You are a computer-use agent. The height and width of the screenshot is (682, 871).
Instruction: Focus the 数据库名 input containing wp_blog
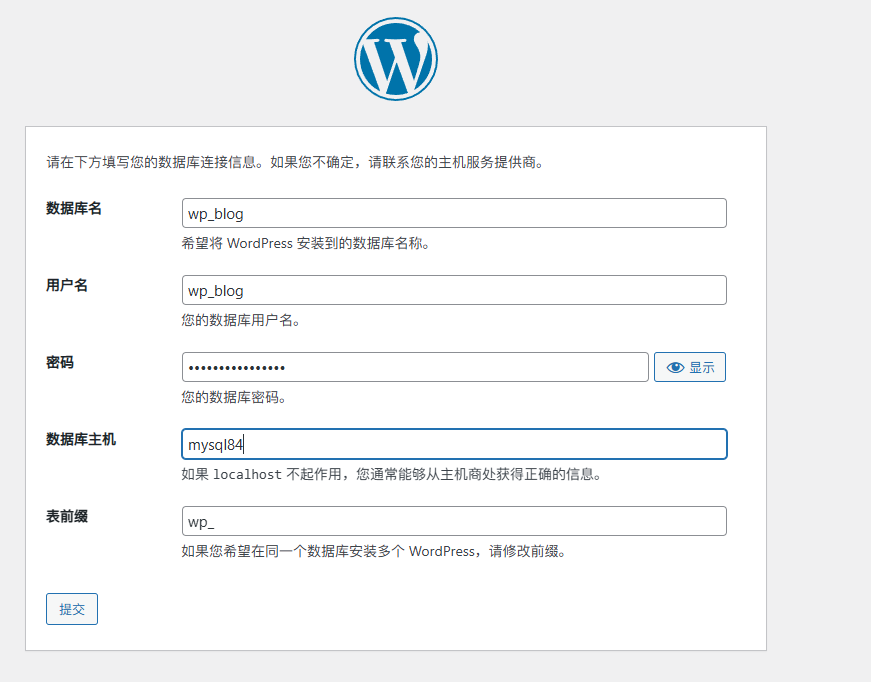click(454, 213)
